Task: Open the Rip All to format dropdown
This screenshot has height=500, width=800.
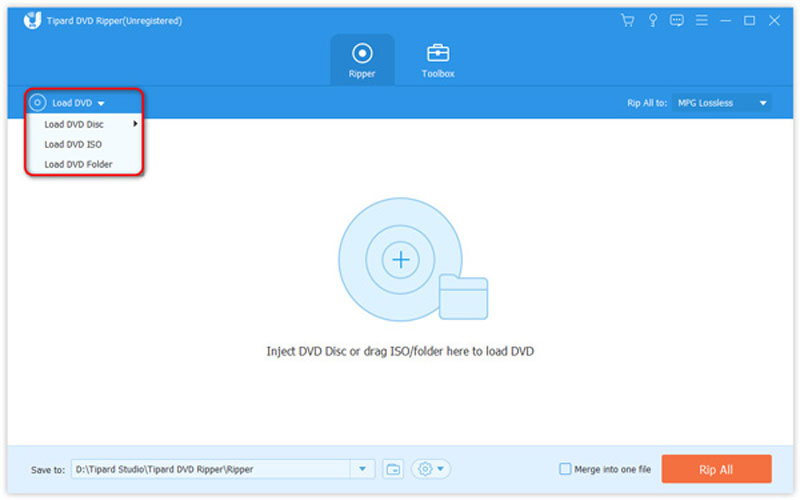Action: point(720,102)
